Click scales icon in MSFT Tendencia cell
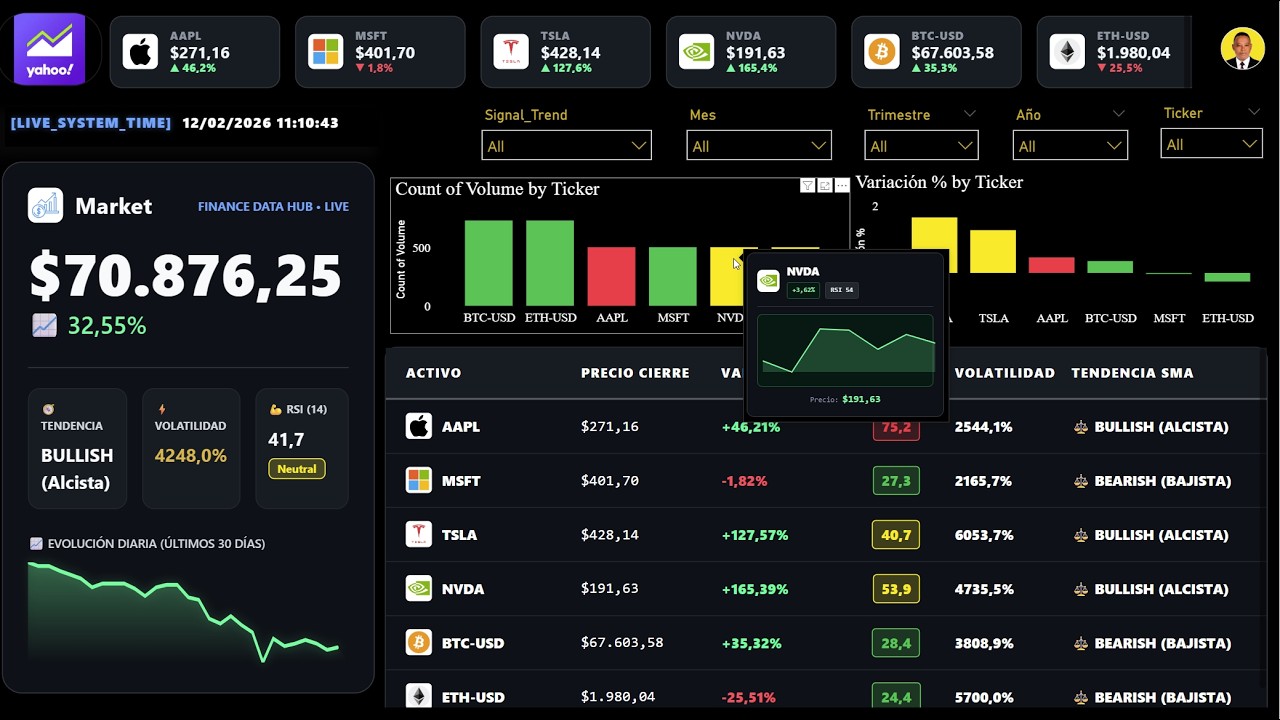This screenshot has height=720, width=1280. [1080, 481]
